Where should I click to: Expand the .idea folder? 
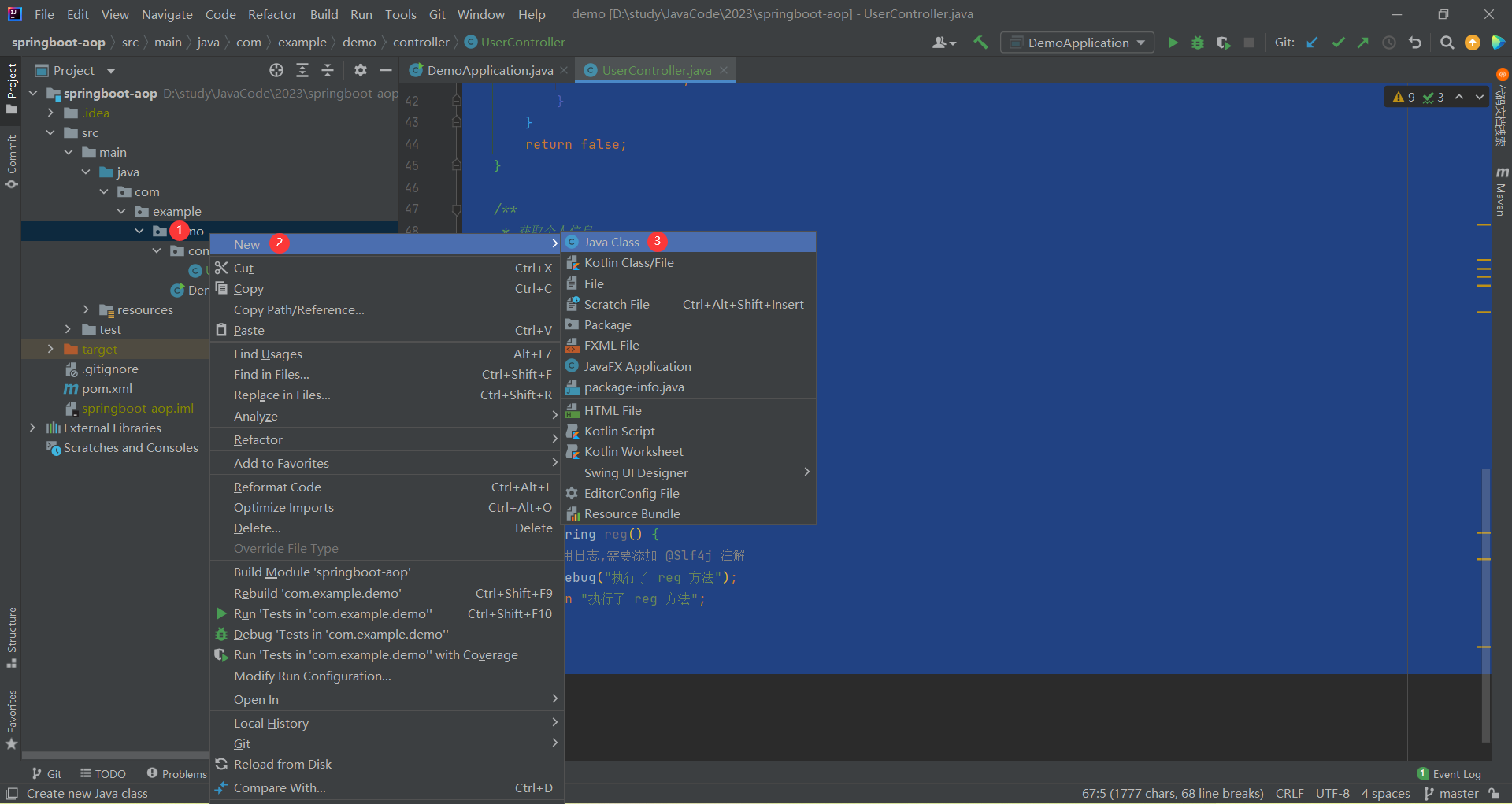point(50,113)
